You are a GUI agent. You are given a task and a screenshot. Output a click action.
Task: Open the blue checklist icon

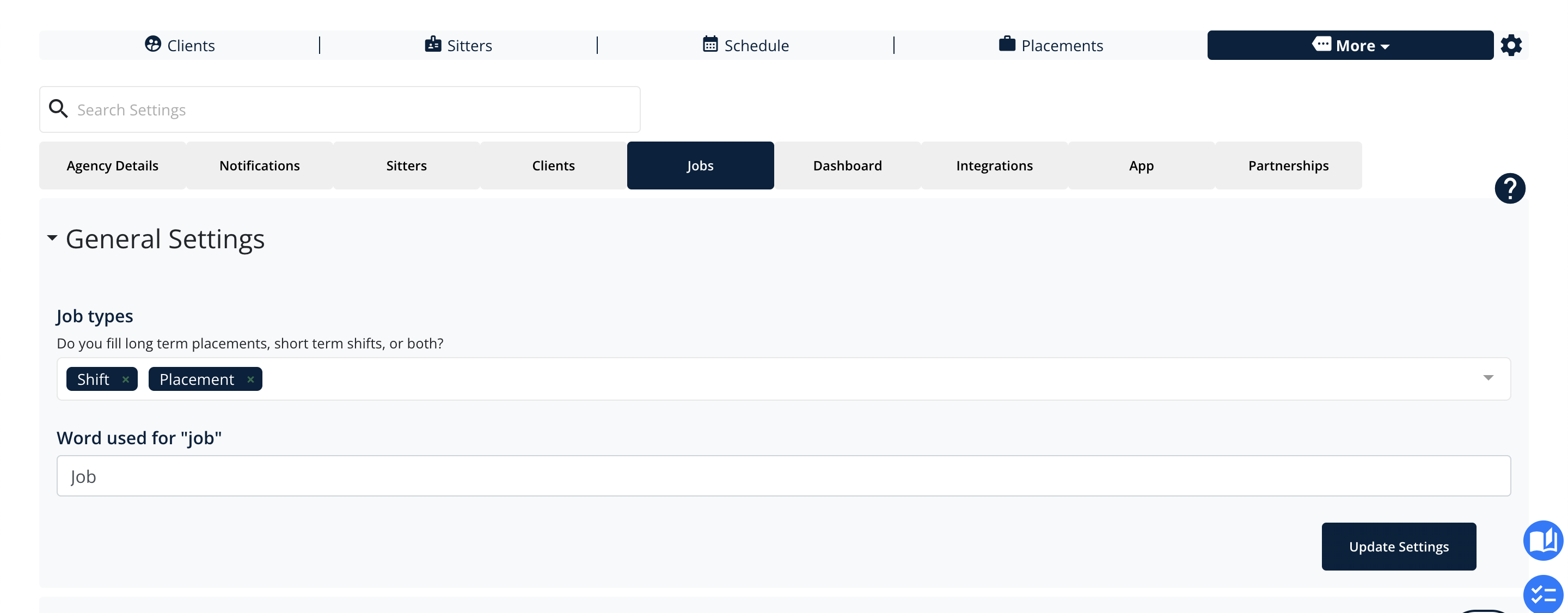tap(1543, 594)
